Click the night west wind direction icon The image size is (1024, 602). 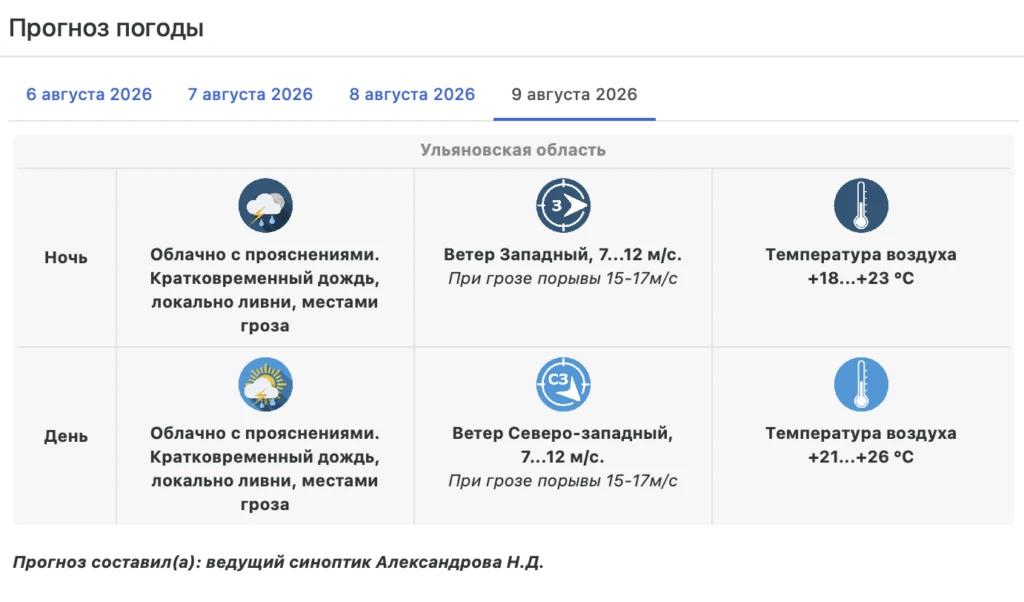pos(563,205)
